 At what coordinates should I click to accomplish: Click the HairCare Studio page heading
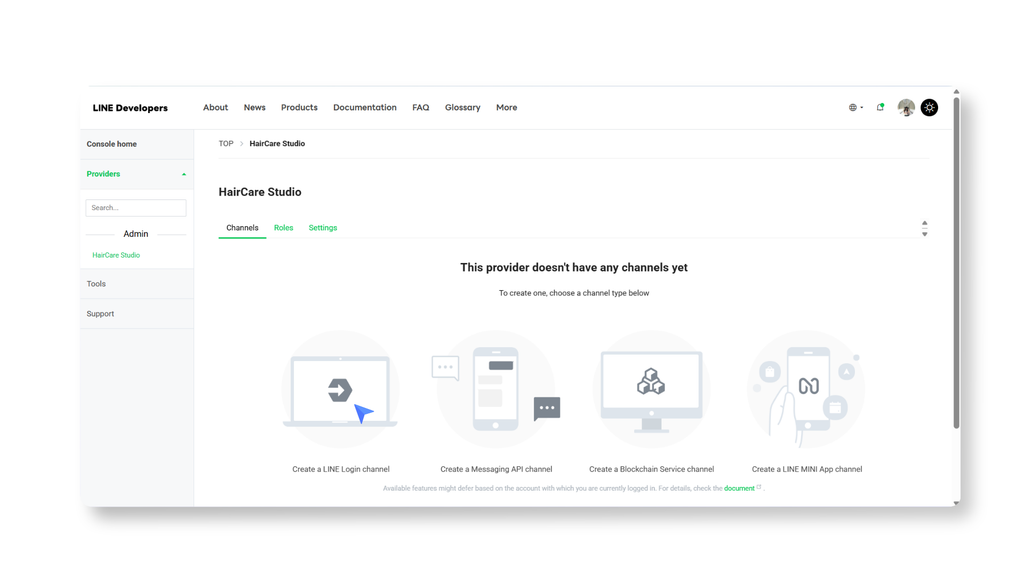pyautogui.click(x=260, y=192)
